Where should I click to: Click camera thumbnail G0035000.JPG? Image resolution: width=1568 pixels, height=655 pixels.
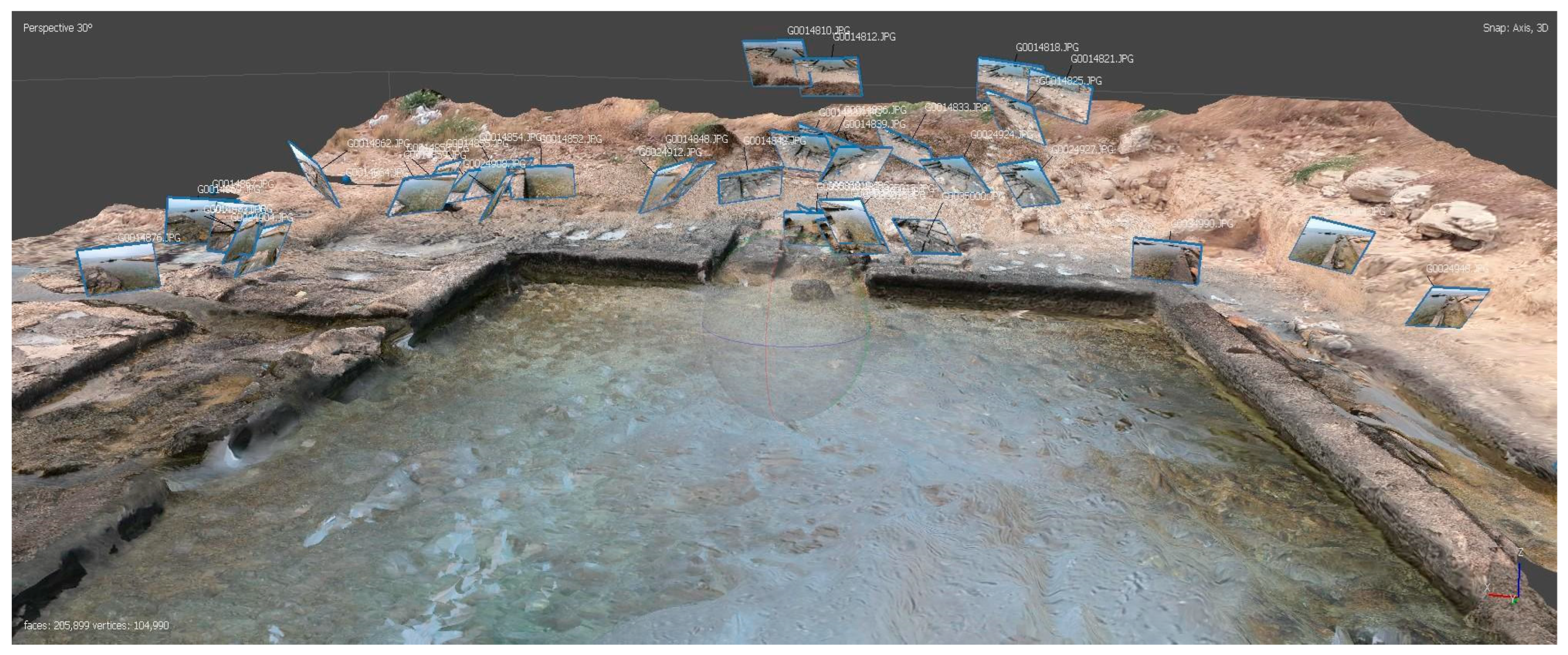925,236
